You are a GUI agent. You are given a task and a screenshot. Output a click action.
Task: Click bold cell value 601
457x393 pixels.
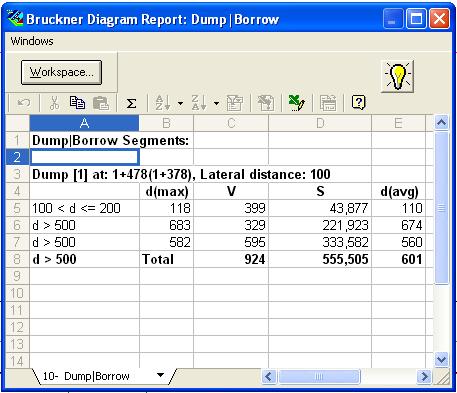pos(399,259)
